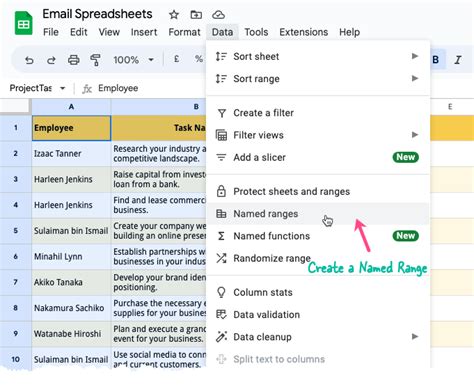Open the Extensions menu
This screenshot has width=474, height=389.
tap(303, 32)
